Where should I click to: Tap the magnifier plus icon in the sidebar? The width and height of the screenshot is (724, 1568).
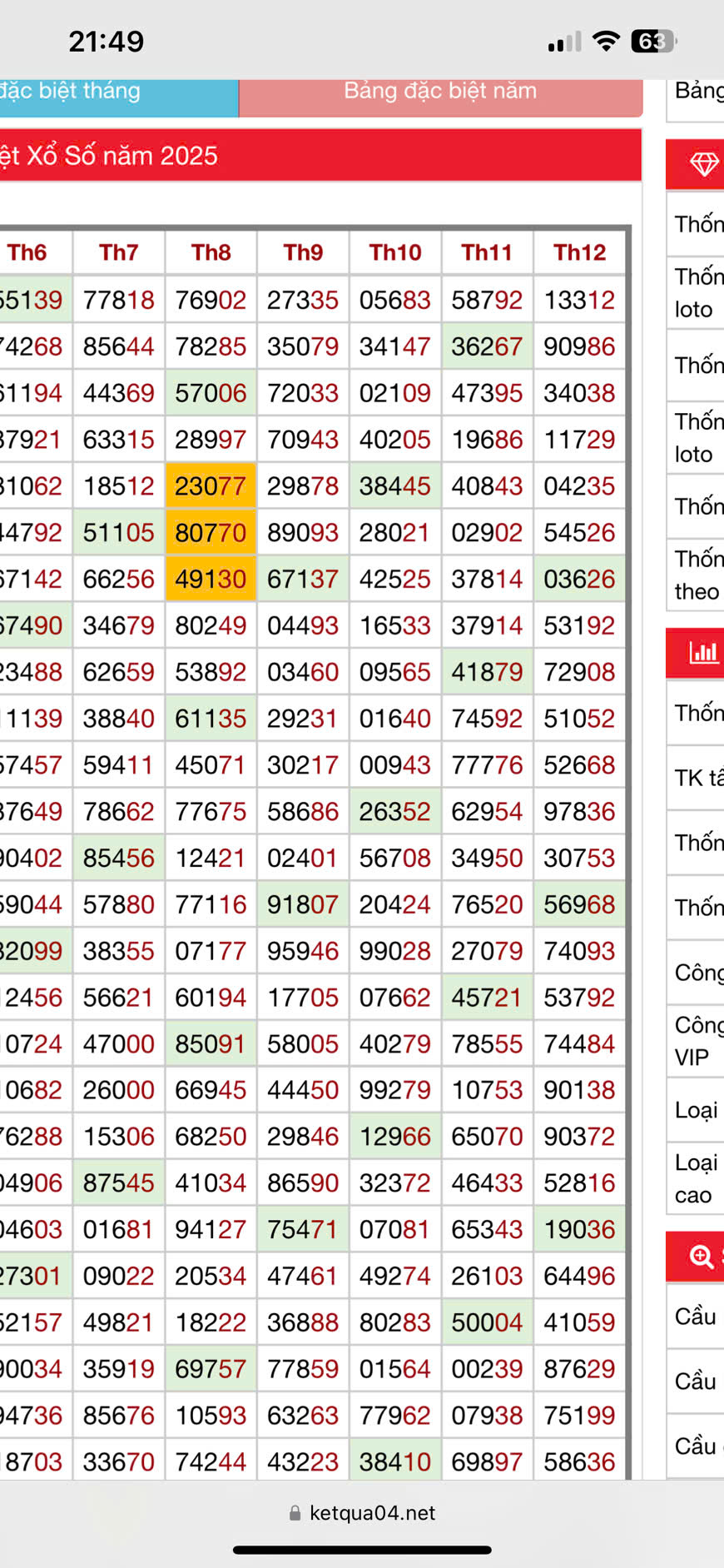(702, 1257)
